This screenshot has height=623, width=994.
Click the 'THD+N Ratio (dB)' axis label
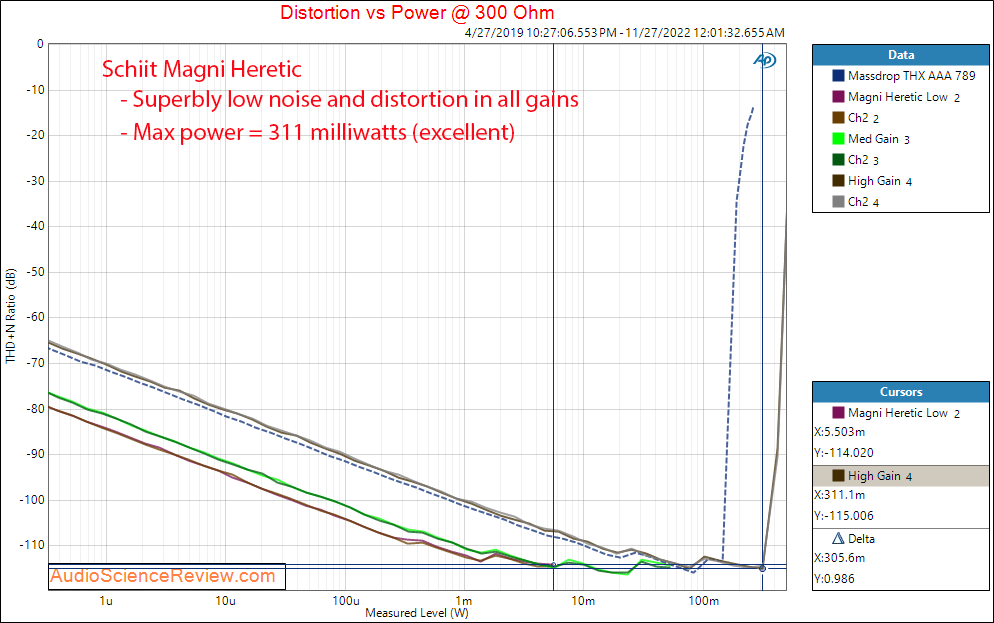click(10, 316)
